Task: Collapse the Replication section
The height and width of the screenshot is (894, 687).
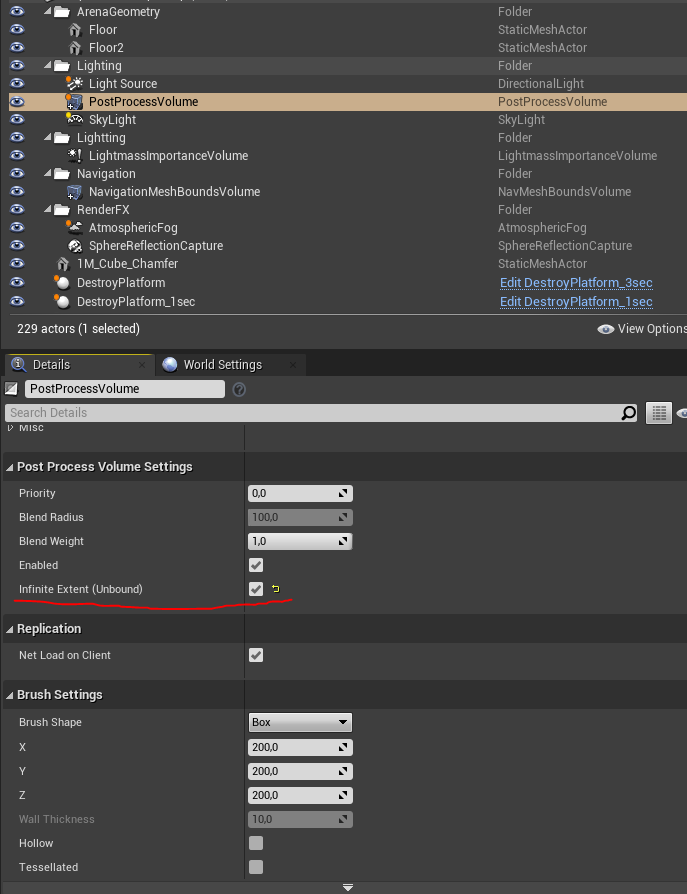Action: click(10, 629)
